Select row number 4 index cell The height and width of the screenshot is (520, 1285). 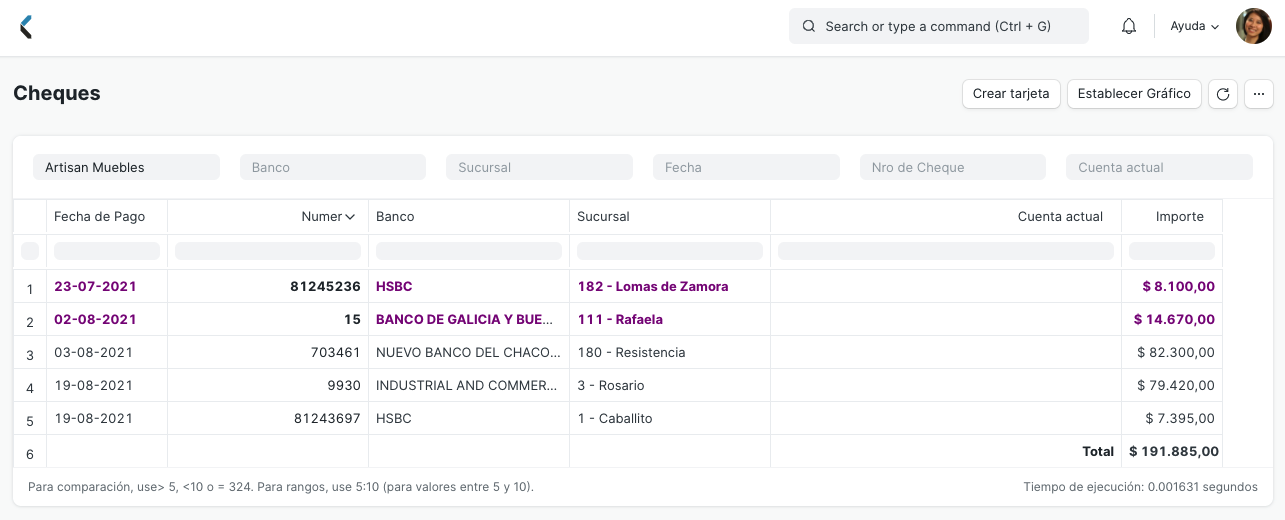point(30,387)
